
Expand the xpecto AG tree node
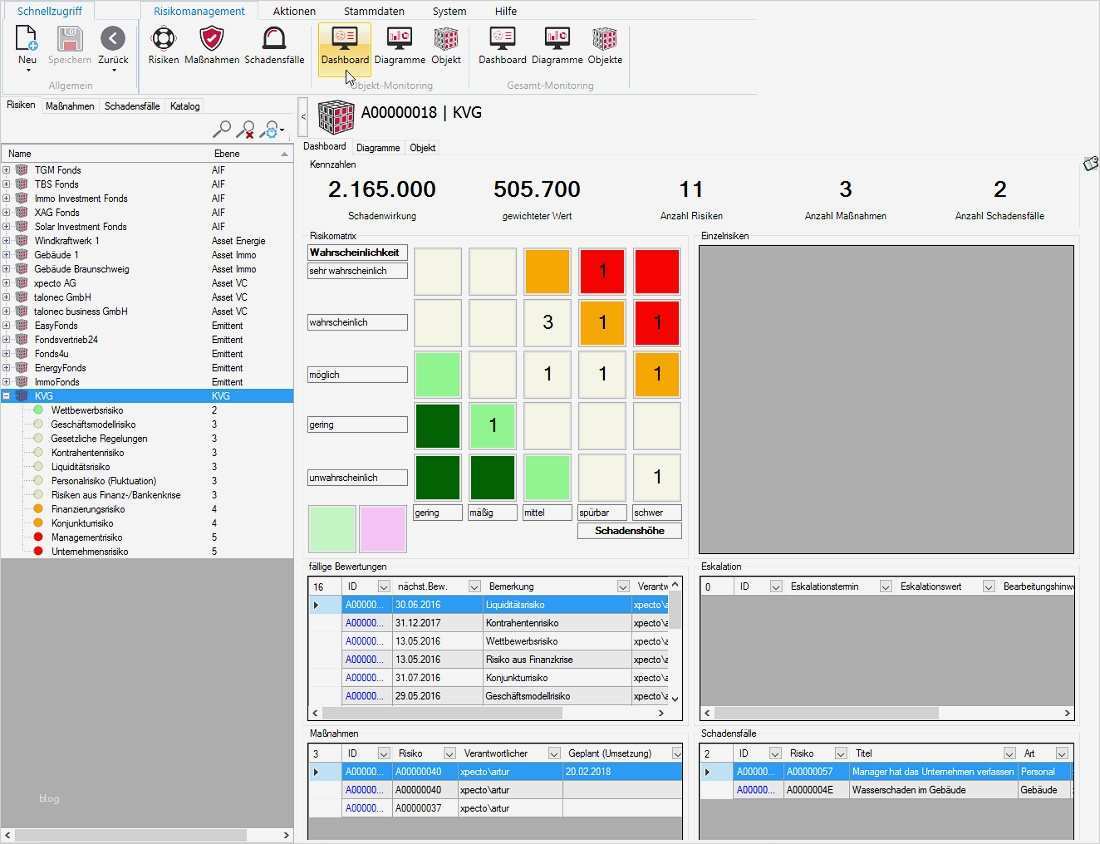(6, 283)
